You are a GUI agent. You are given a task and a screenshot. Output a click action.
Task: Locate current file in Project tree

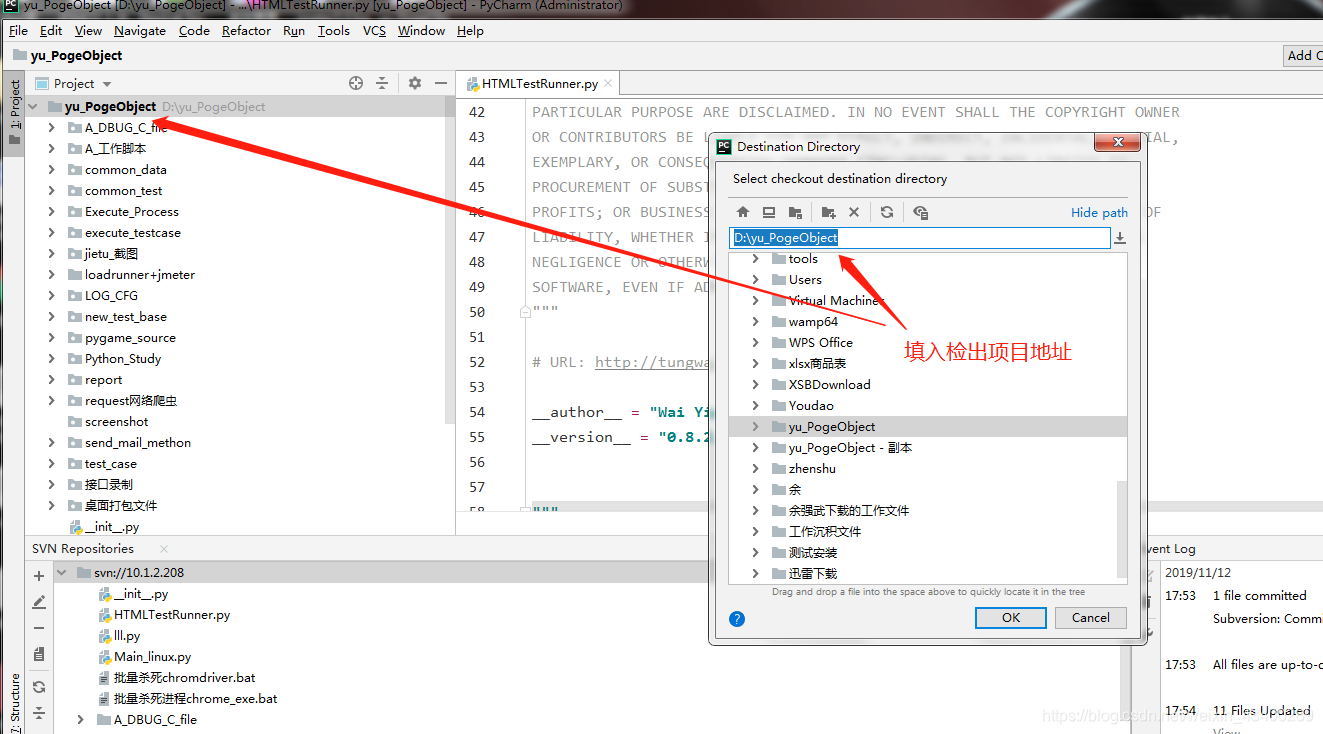356,83
